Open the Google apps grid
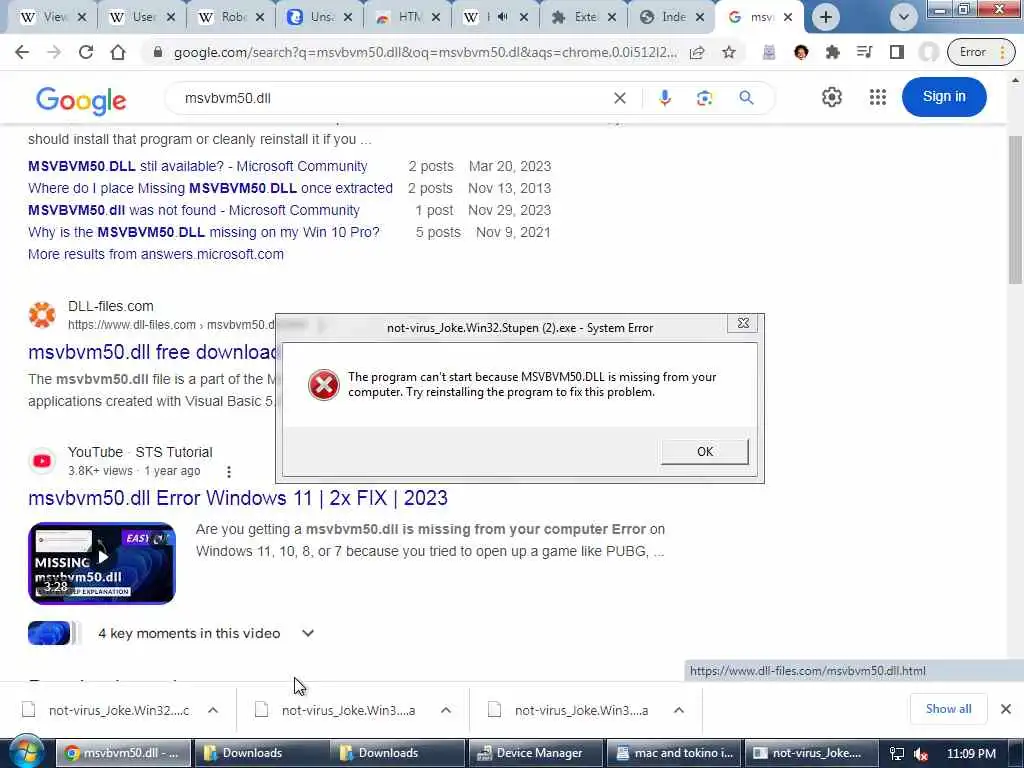Screen dimensions: 1024x768 tap(878, 97)
